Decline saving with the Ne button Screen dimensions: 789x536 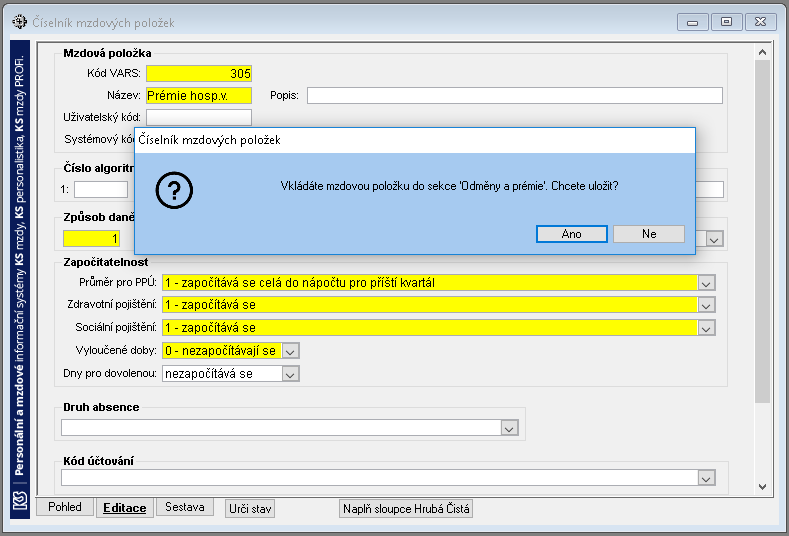point(649,234)
